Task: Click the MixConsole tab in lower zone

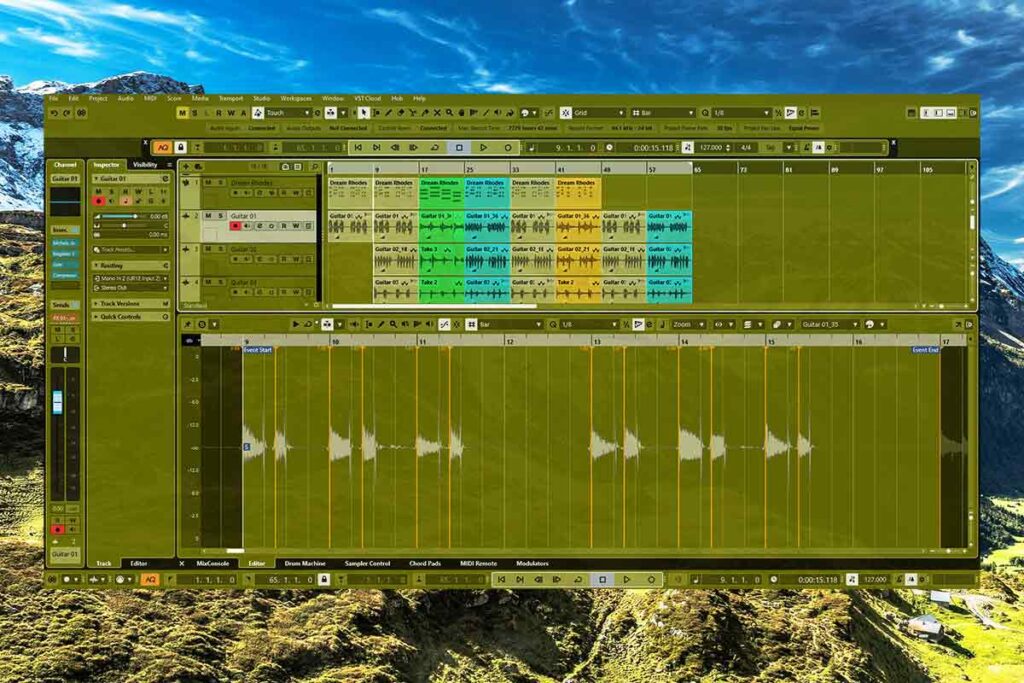Action: pyautogui.click(x=213, y=563)
